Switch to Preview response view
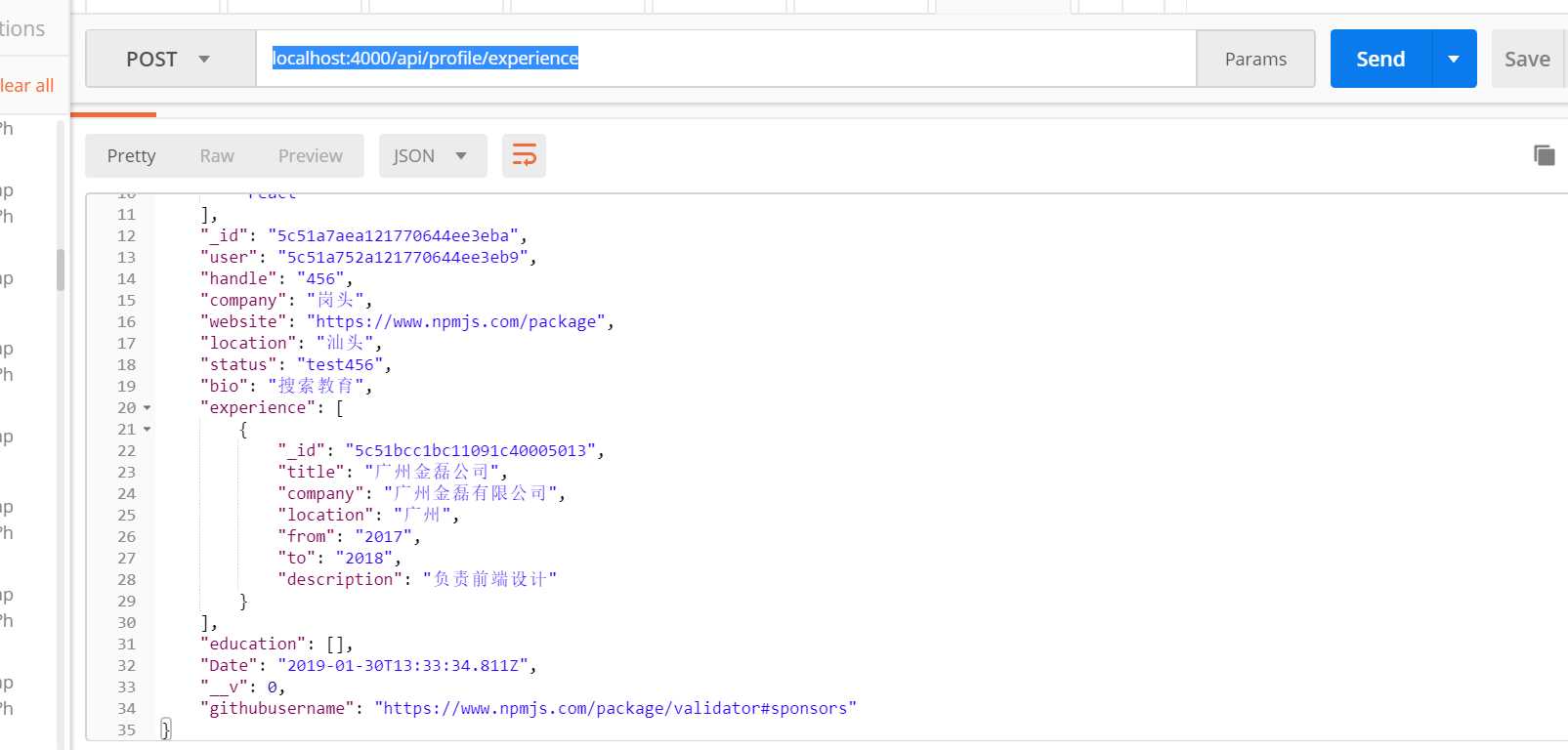Viewport: 1568px width, 750px height. (x=310, y=156)
